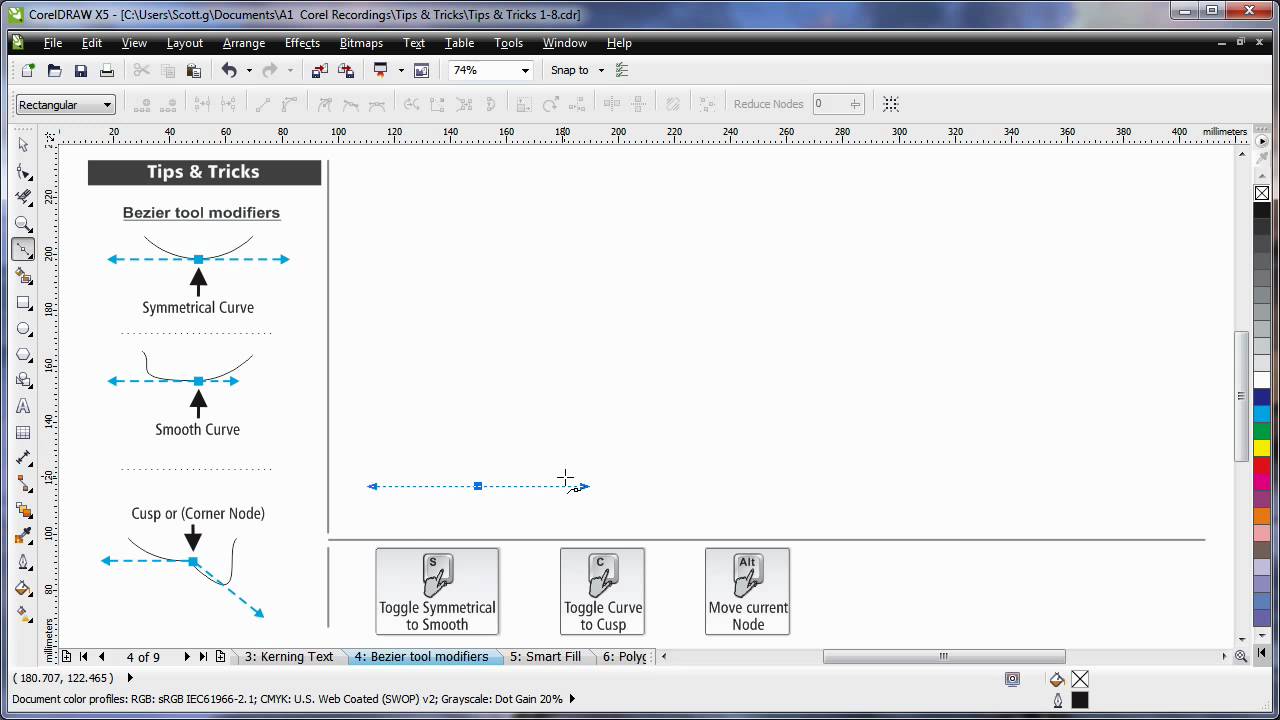Screen dimensions: 1280x720
Task: Select the Crop tool
Action: 24,198
